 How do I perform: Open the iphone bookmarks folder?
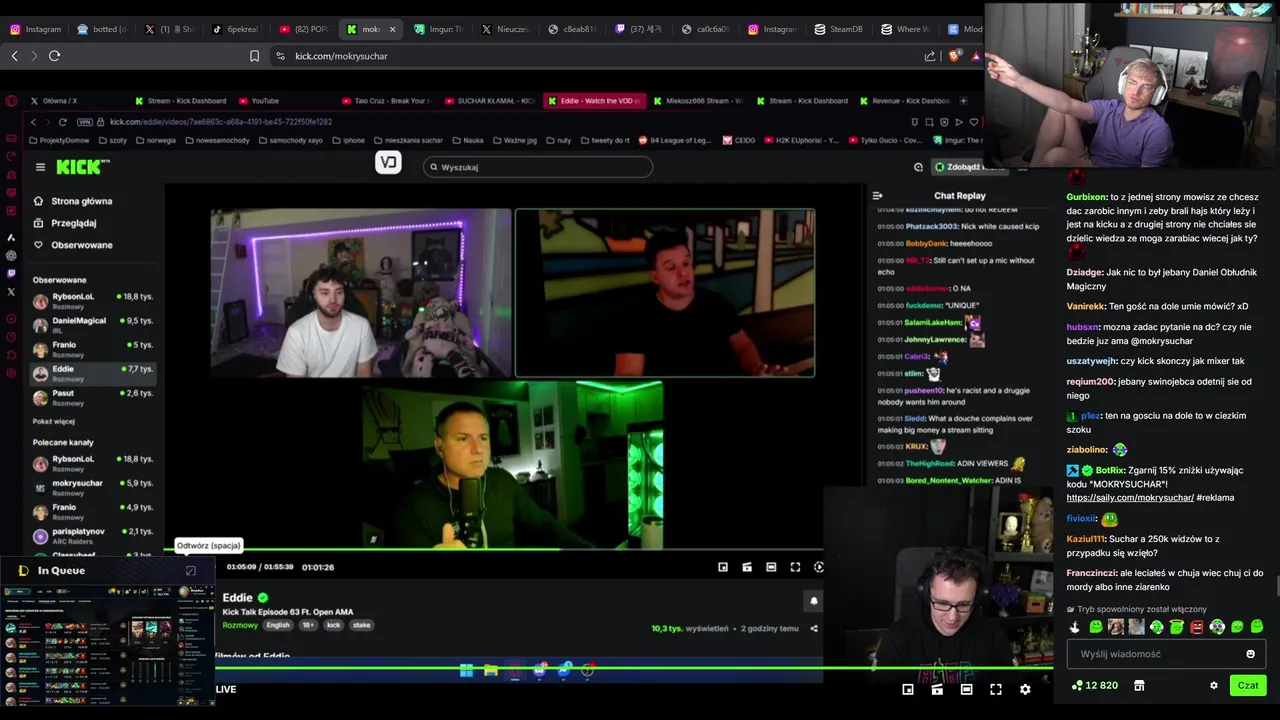tap(349, 140)
